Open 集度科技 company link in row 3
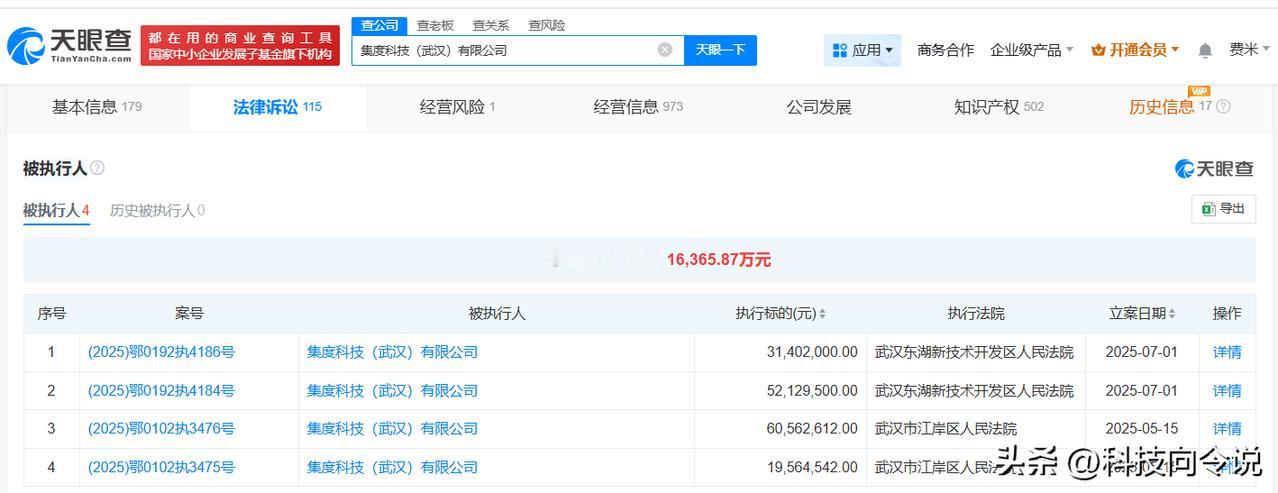This screenshot has width=1278, height=493. 392,428
